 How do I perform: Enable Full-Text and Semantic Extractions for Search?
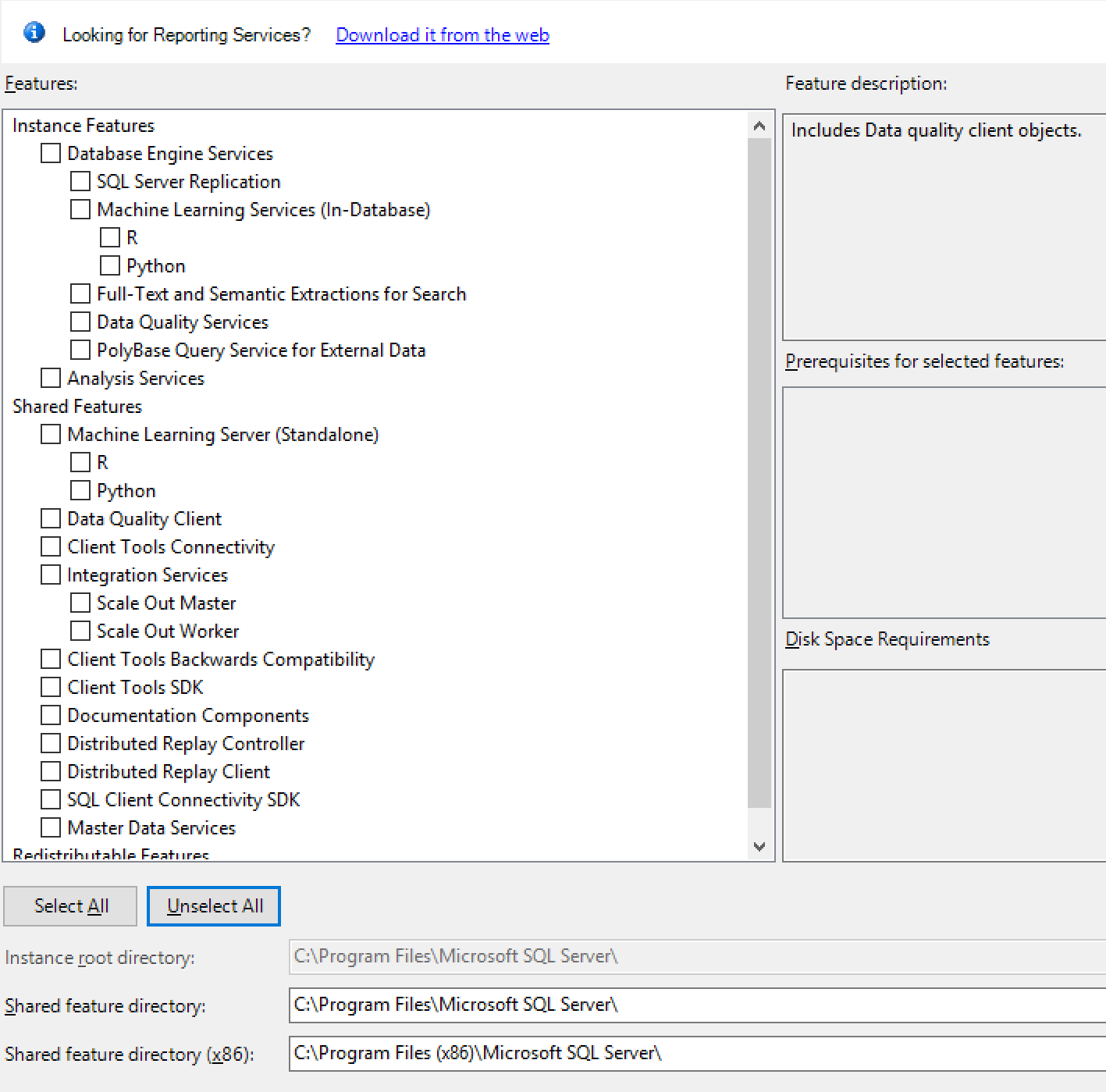pos(80,293)
